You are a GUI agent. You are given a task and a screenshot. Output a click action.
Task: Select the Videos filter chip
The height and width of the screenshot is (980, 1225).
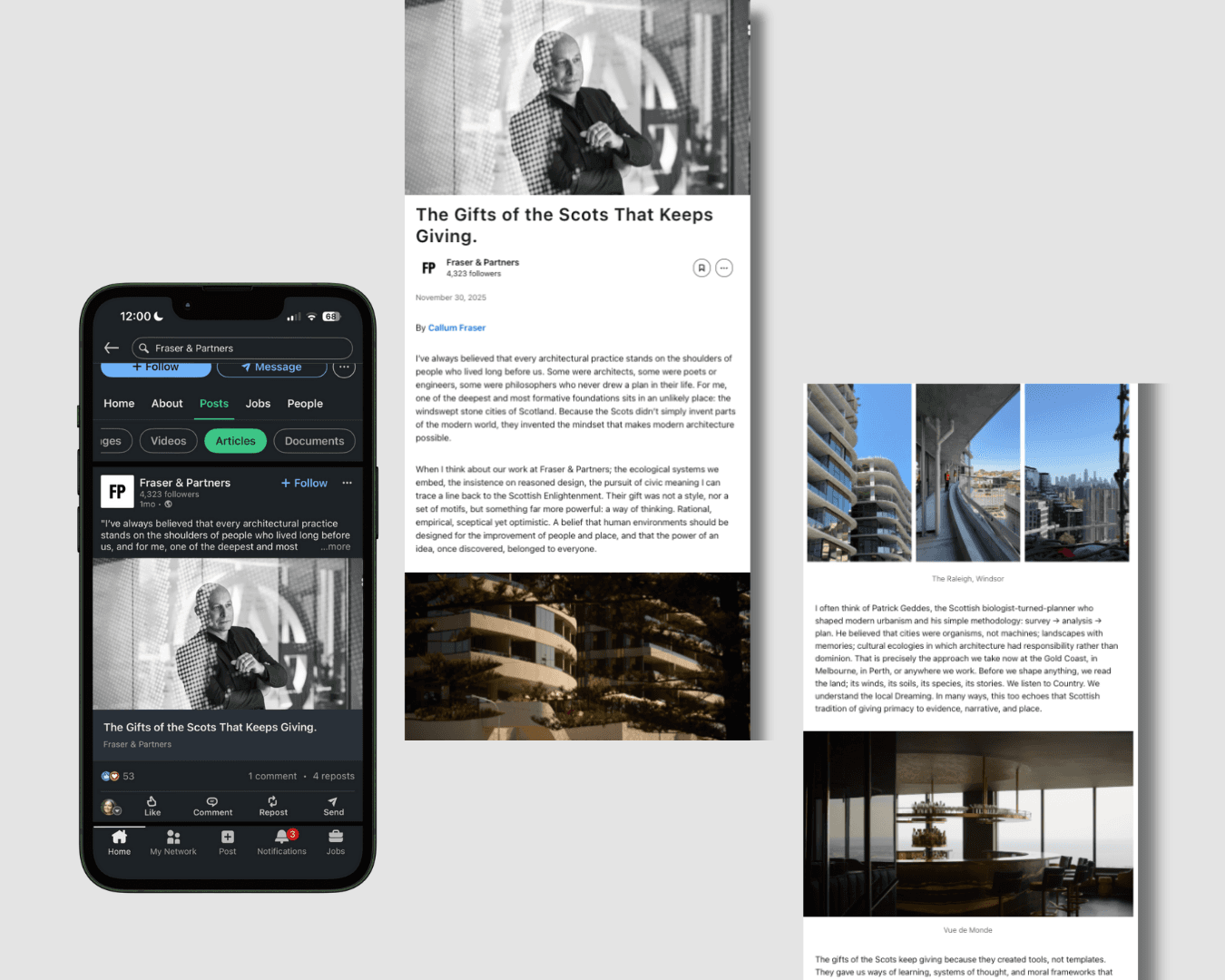pos(168,441)
